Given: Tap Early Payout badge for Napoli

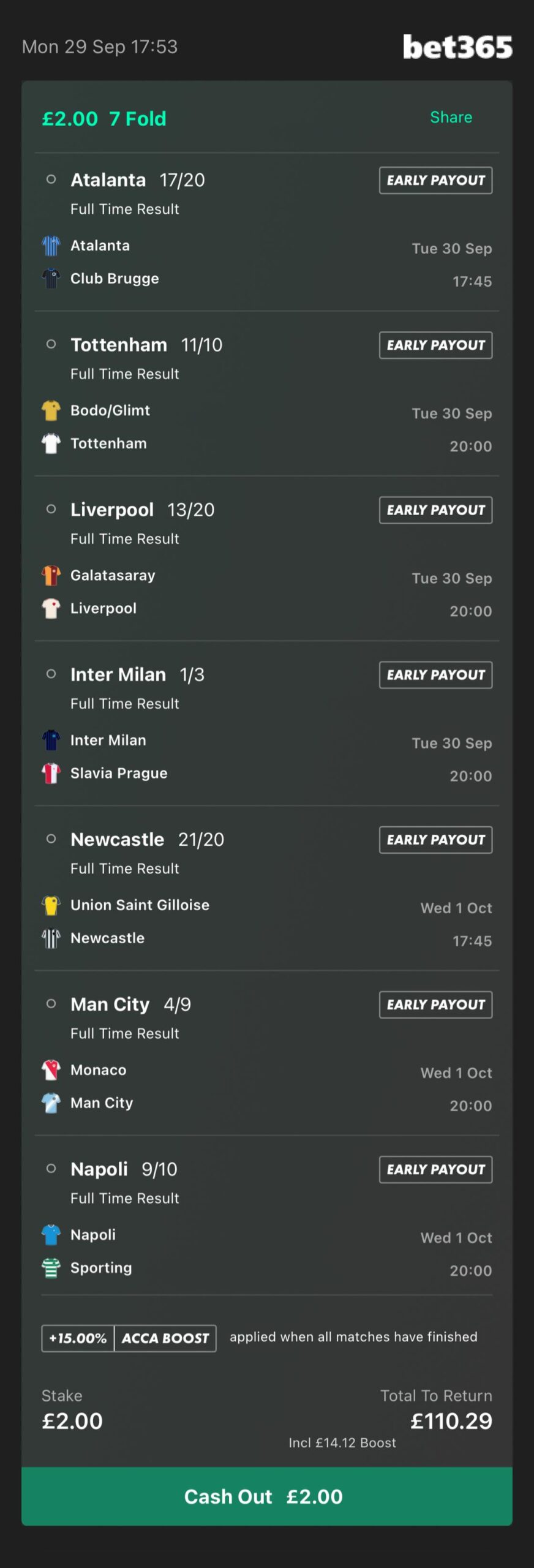Looking at the screenshot, I should coord(435,1169).
